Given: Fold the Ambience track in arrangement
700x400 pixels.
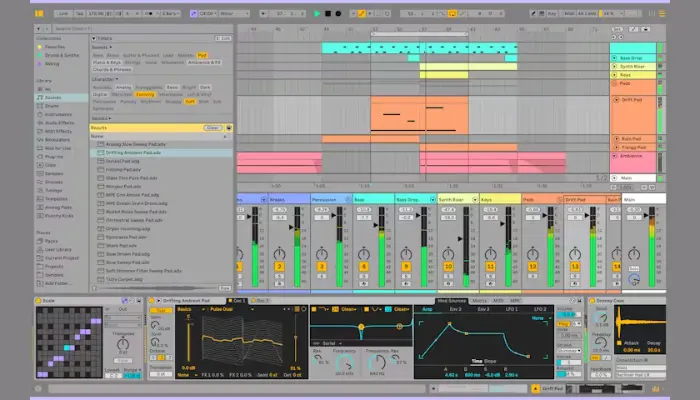Looking at the screenshot, I should (614, 156).
